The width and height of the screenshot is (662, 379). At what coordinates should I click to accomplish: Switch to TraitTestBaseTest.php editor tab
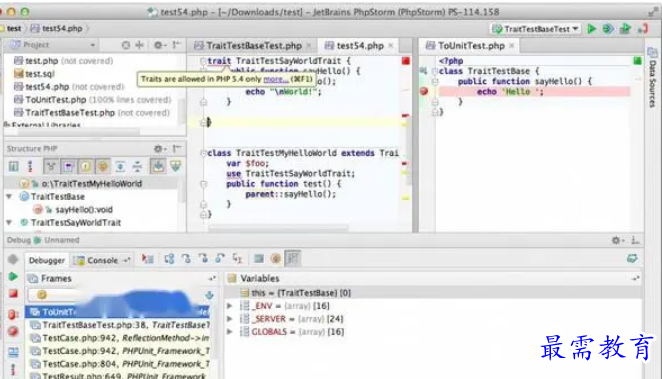click(254, 46)
